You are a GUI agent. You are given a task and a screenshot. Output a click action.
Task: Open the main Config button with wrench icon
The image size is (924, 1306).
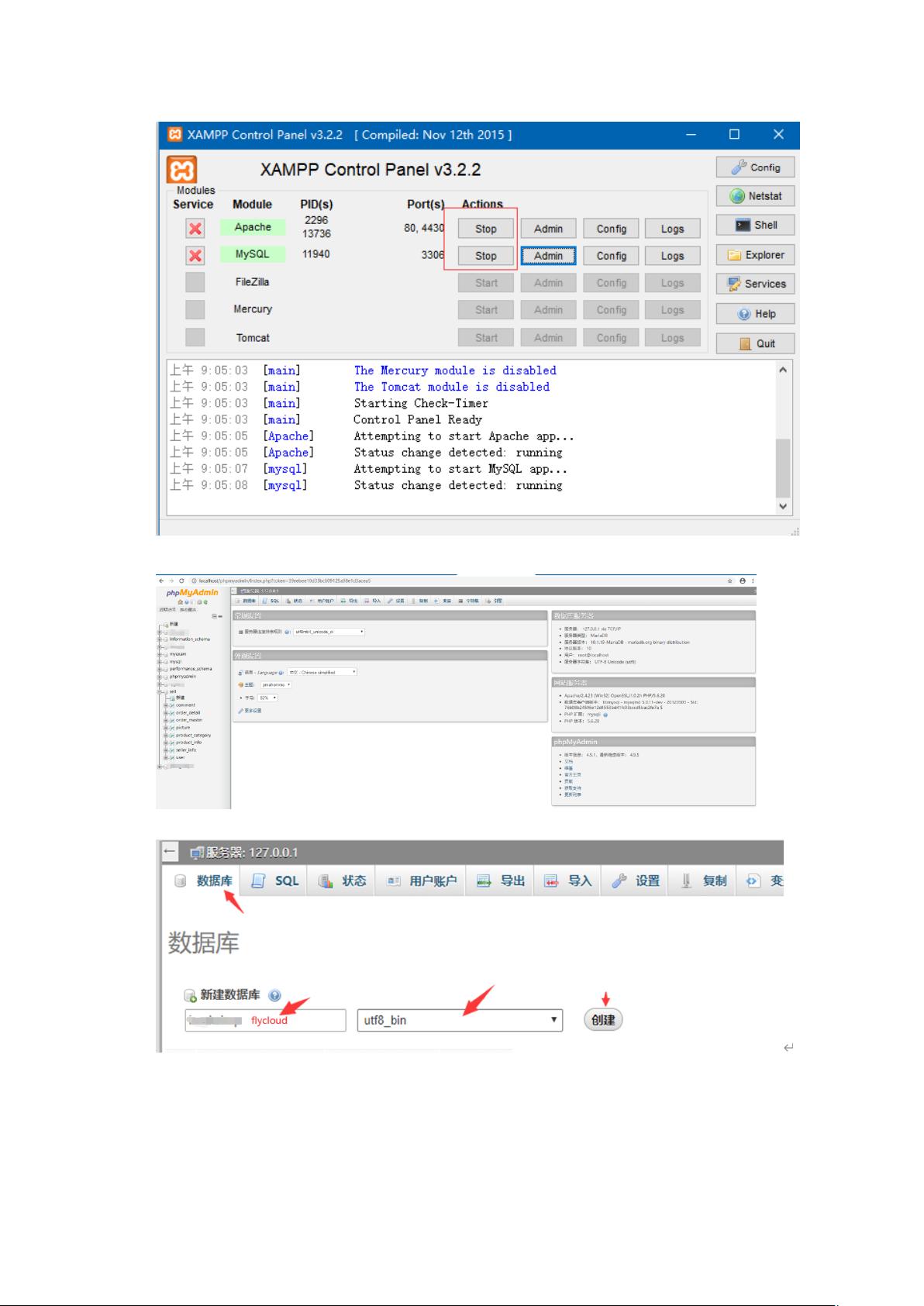pyautogui.click(x=755, y=167)
